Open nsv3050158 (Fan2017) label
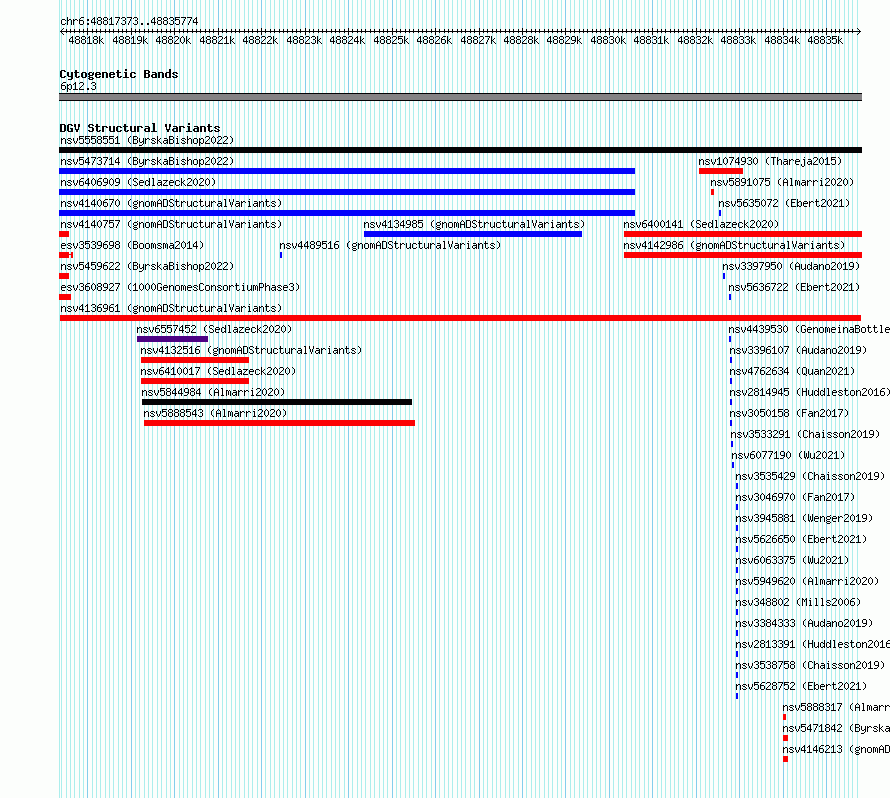Viewport: 890px width, 798px height. click(789, 413)
